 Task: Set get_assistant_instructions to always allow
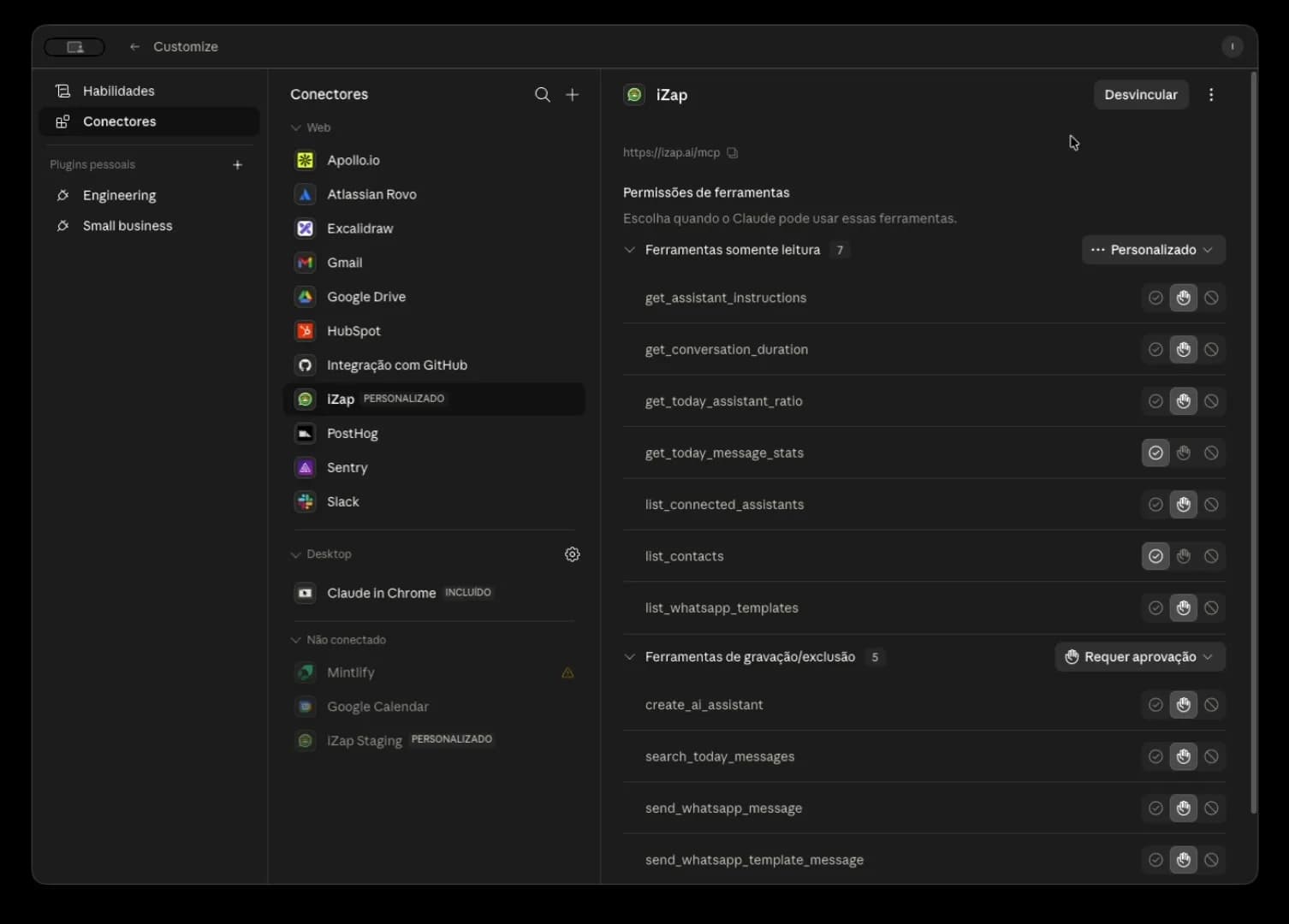click(x=1155, y=298)
